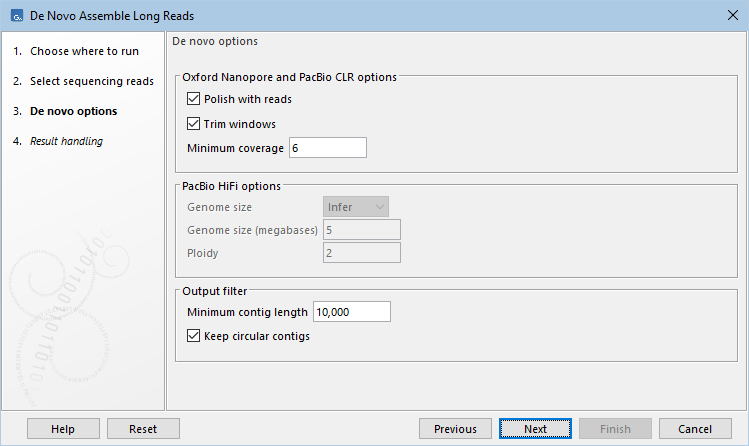The height and width of the screenshot is (446, 749).
Task: Toggle the 'Keep circular contigs' checkbox
Action: (x=194, y=336)
